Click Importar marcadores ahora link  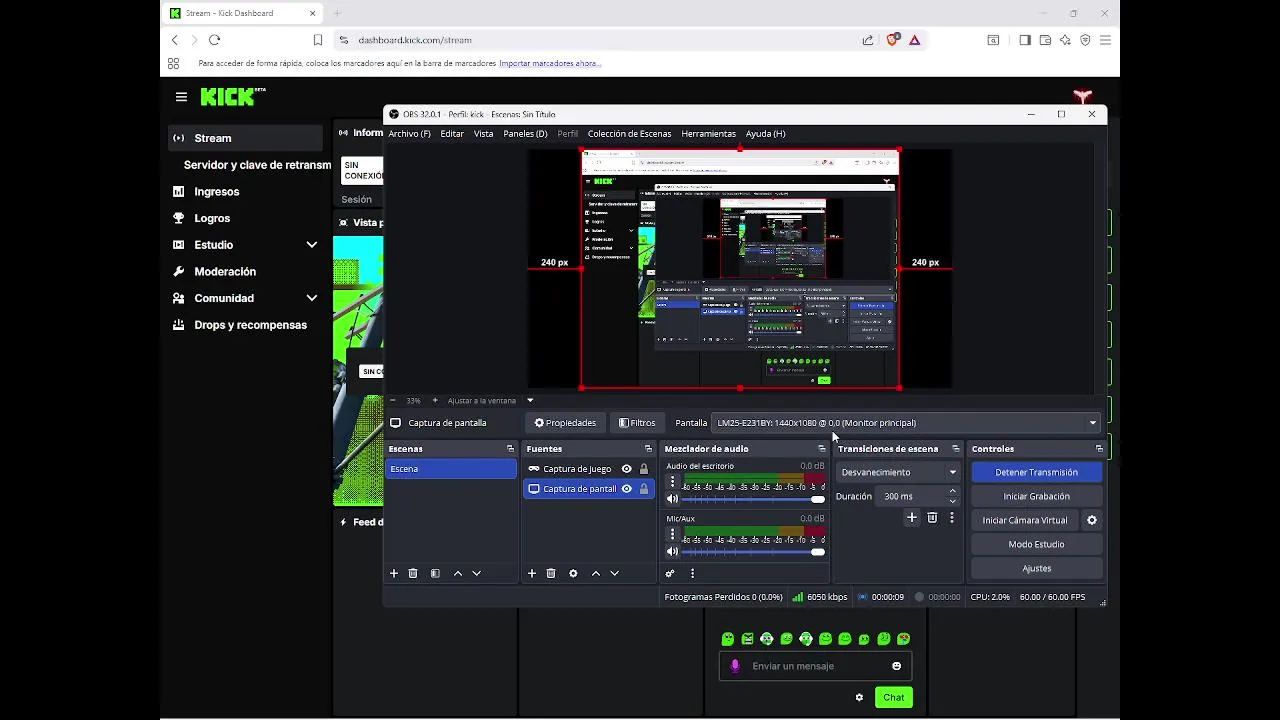click(x=549, y=63)
